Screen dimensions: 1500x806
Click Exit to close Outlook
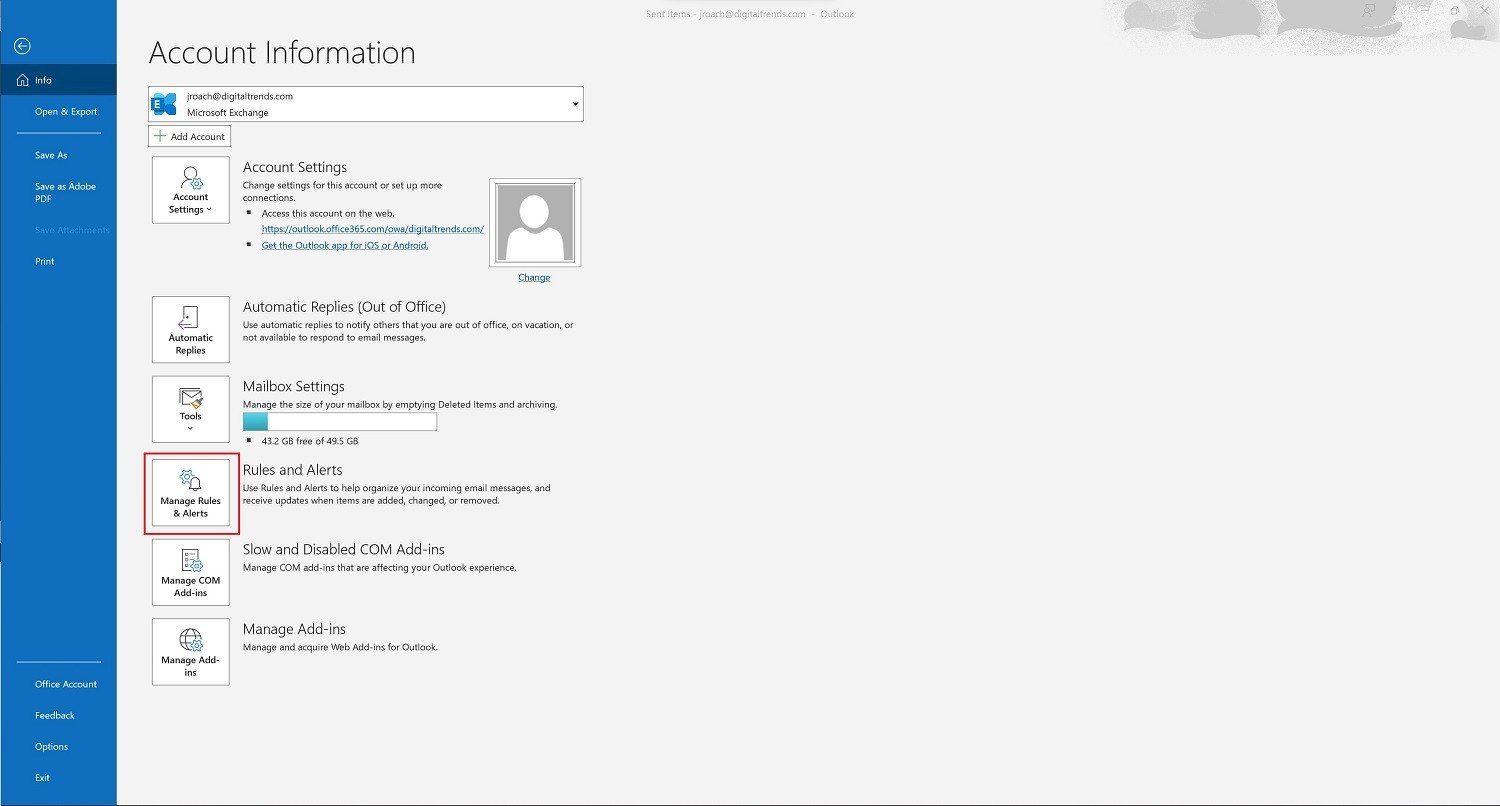pos(42,777)
